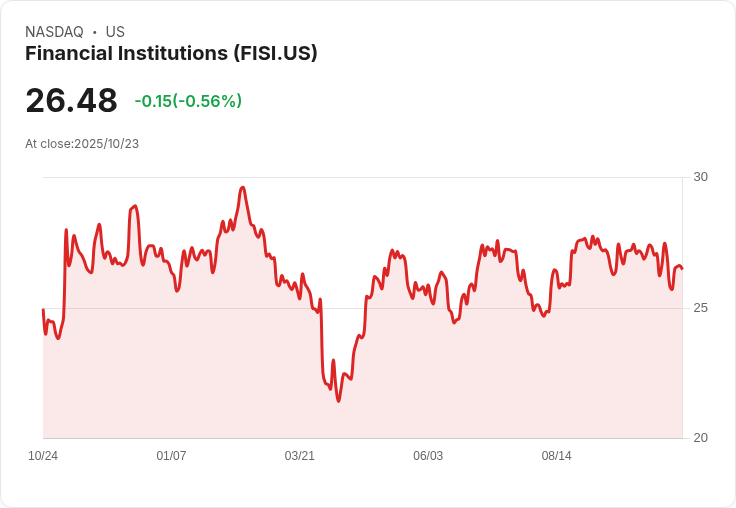This screenshot has height=508, width=736.
Task: Select the 01/07 date axis label
Action: [x=171, y=456]
